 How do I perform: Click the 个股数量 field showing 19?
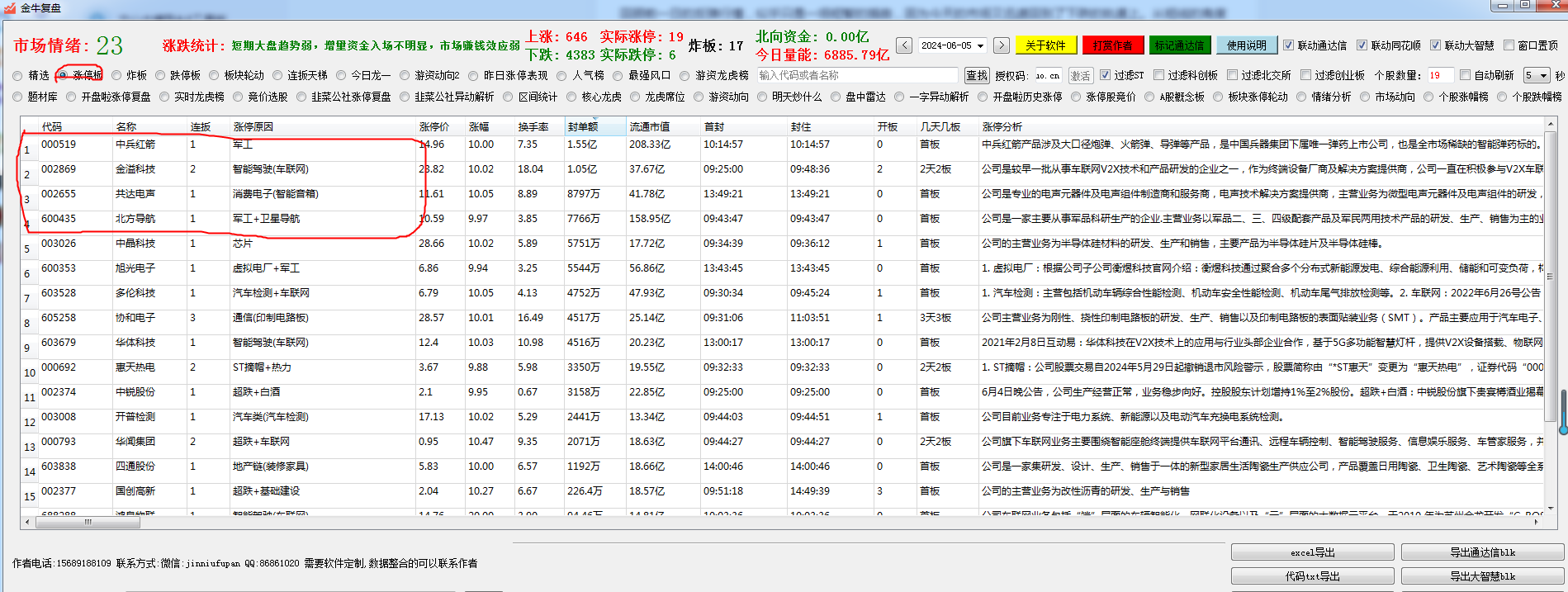pos(1440,75)
